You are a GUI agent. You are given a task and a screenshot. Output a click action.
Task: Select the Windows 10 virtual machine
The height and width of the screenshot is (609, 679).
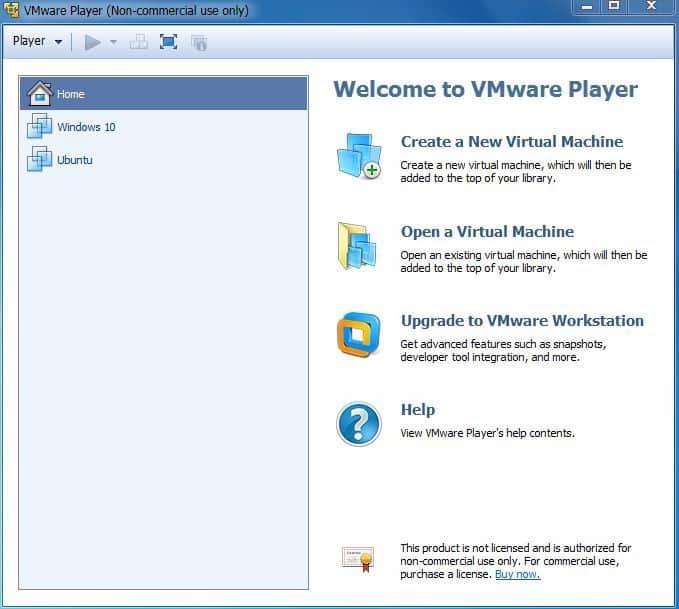[x=164, y=126]
